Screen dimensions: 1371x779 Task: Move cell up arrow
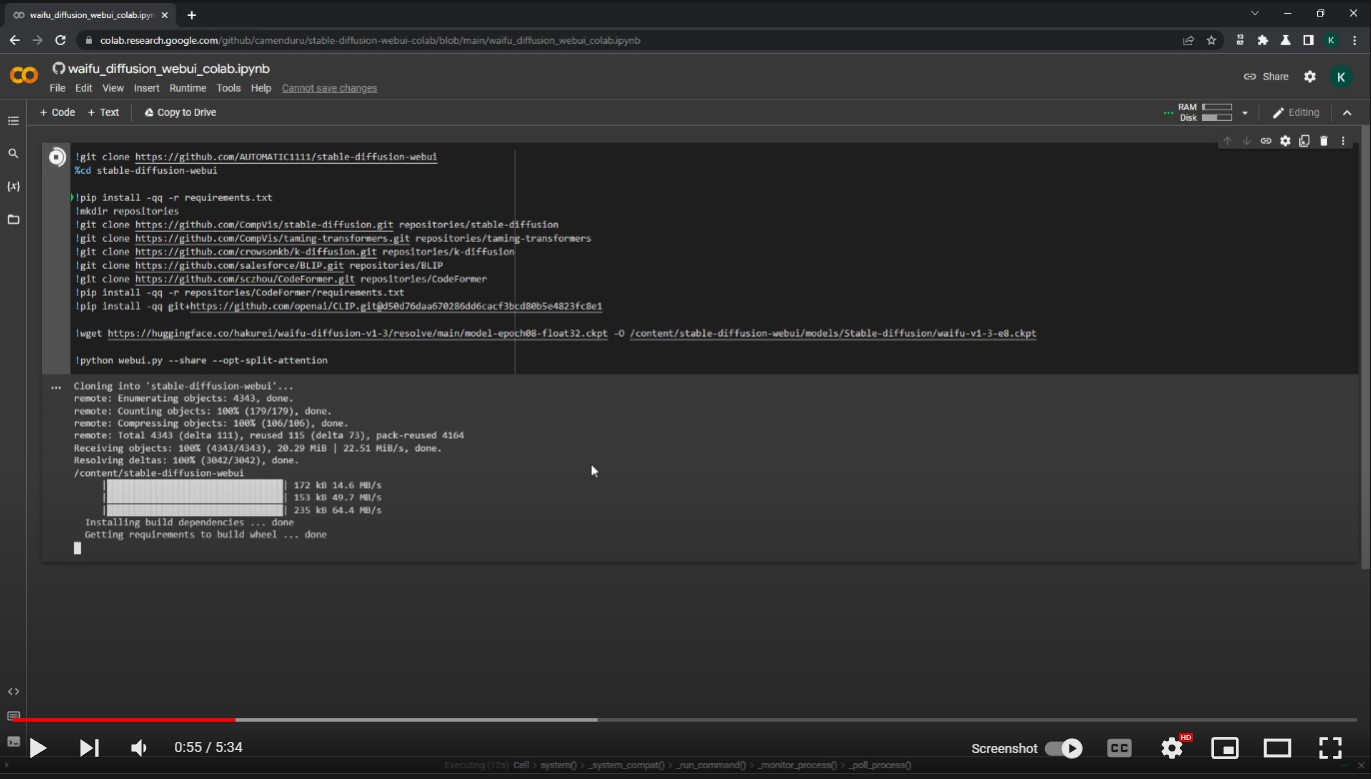click(x=1227, y=141)
